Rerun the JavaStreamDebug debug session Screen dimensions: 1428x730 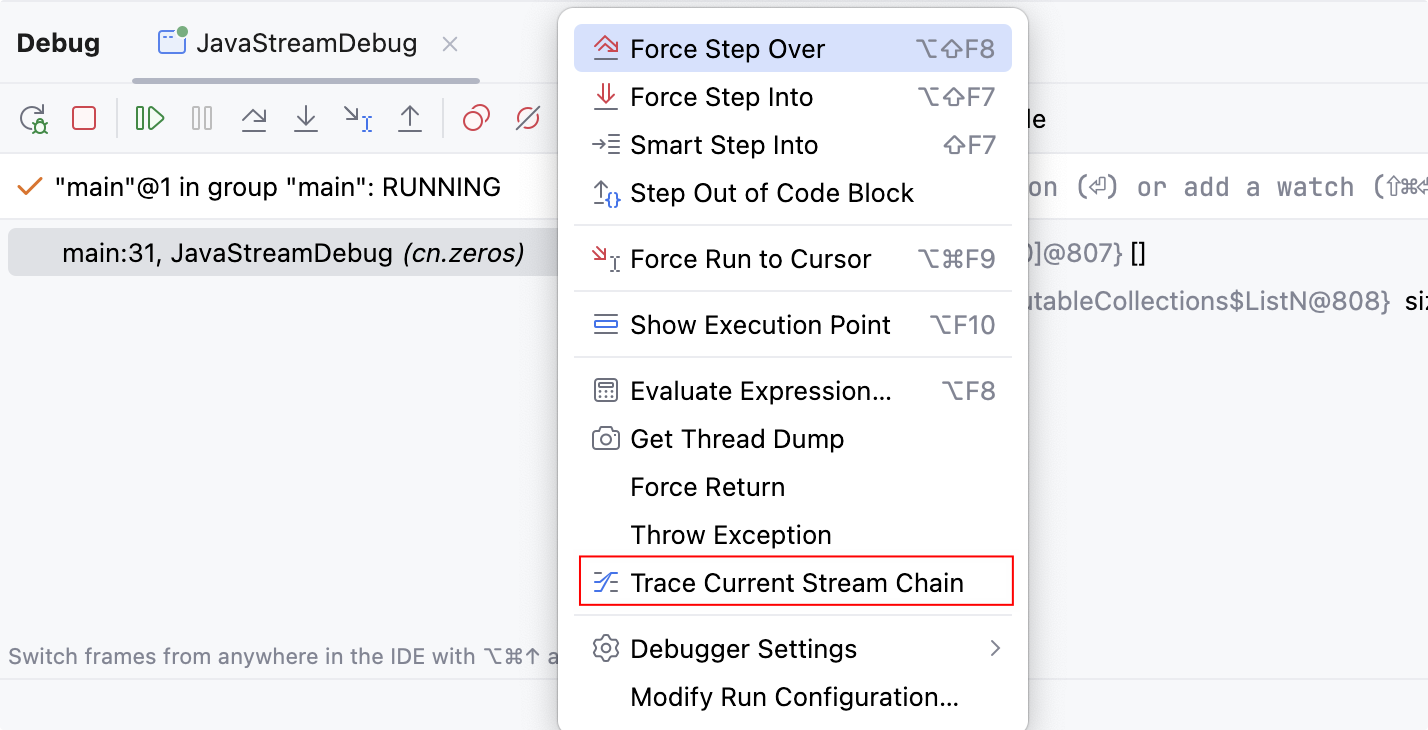[34, 118]
